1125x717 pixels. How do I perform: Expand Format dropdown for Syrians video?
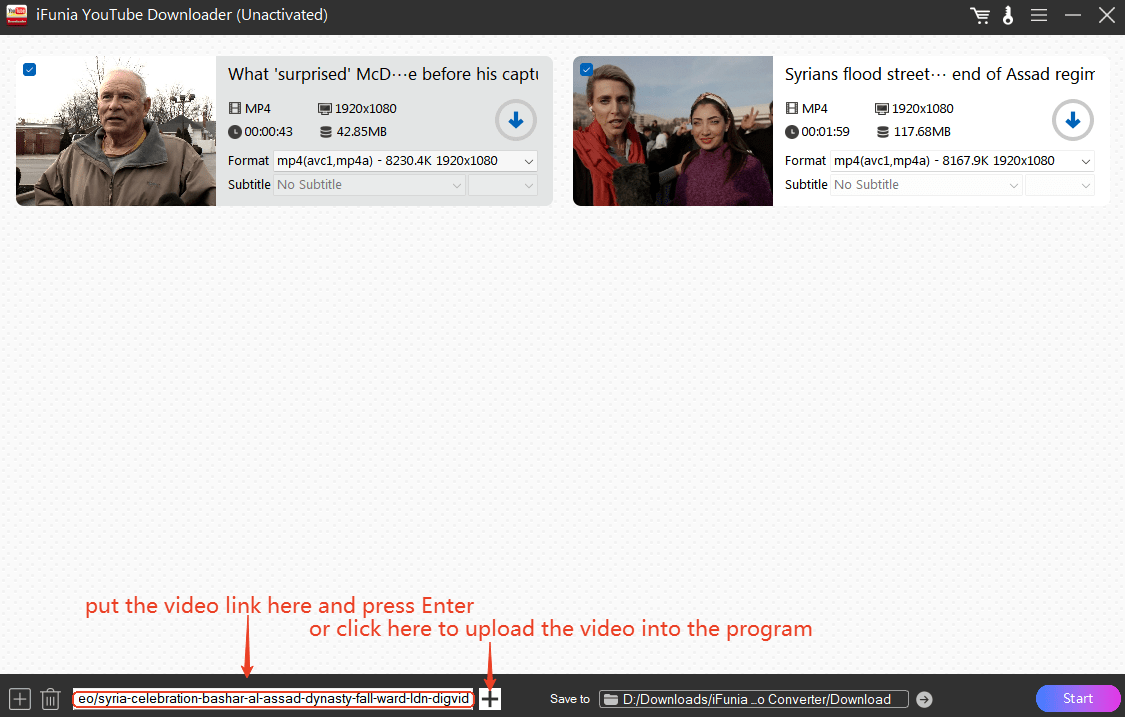962,161
